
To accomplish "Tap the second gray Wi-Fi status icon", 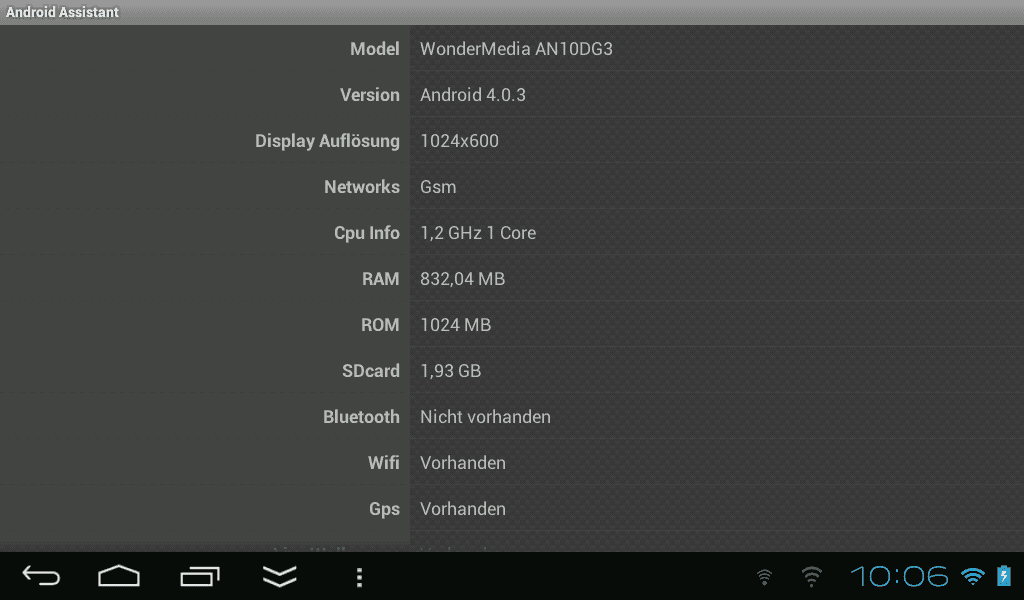I will point(812,576).
